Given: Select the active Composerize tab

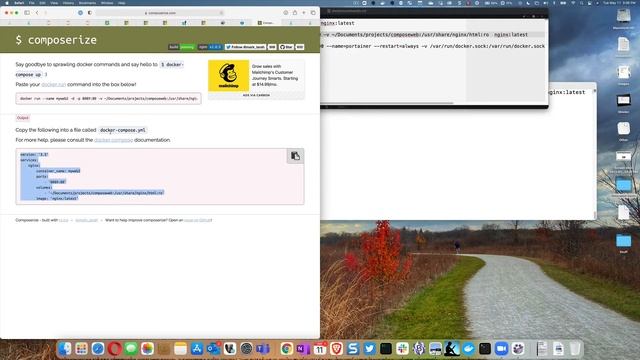Looking at the screenshot, I should (266, 23).
